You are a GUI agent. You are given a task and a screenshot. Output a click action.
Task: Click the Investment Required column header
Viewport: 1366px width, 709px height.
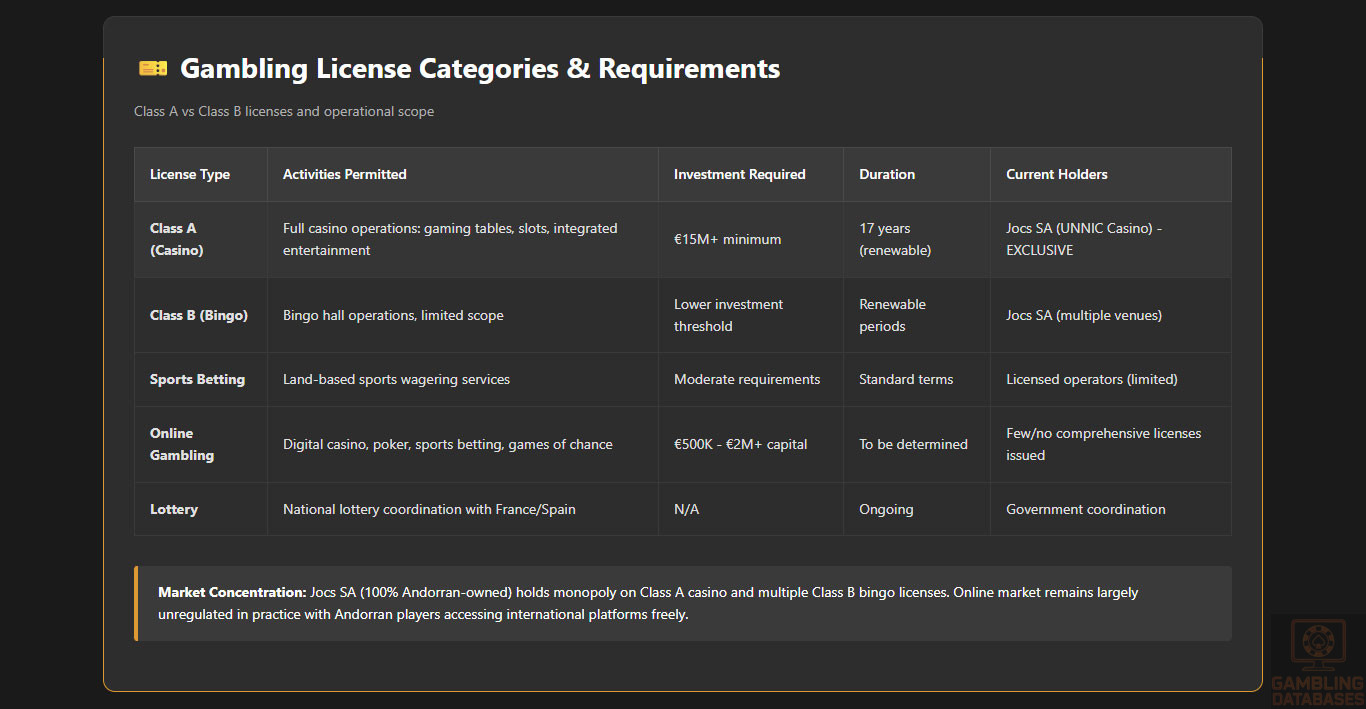[x=739, y=174]
